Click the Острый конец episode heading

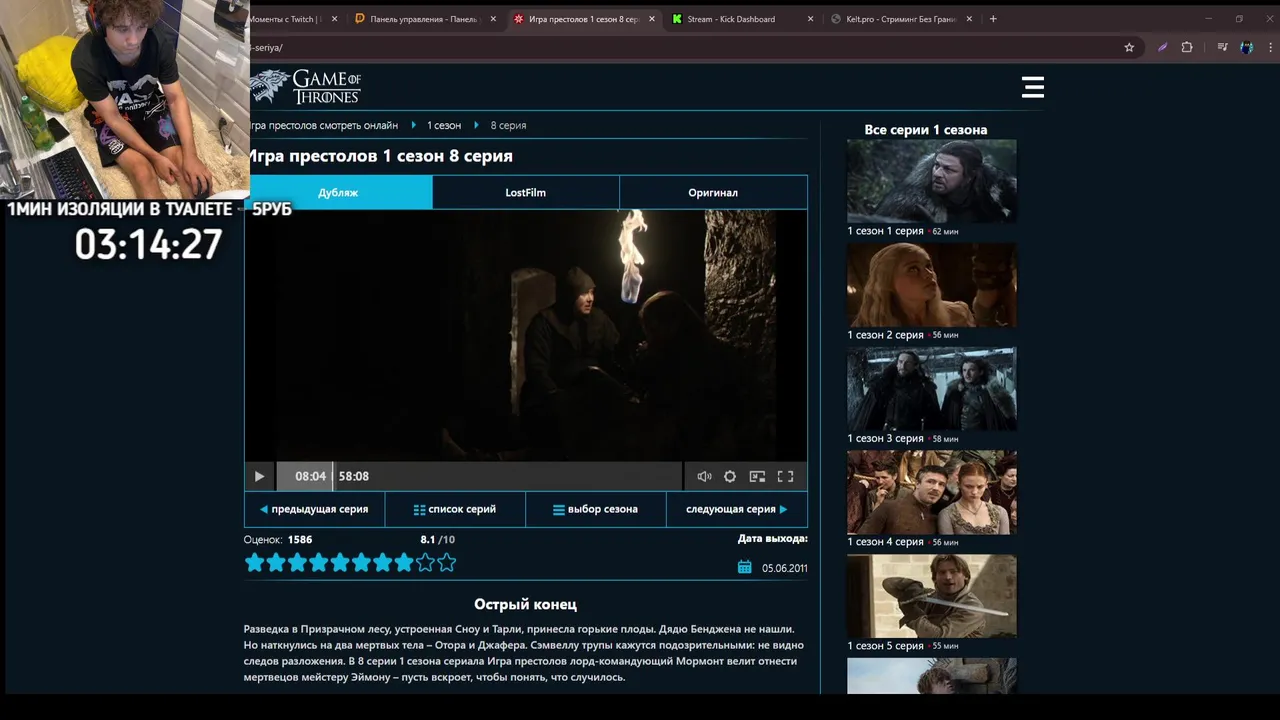(525, 604)
